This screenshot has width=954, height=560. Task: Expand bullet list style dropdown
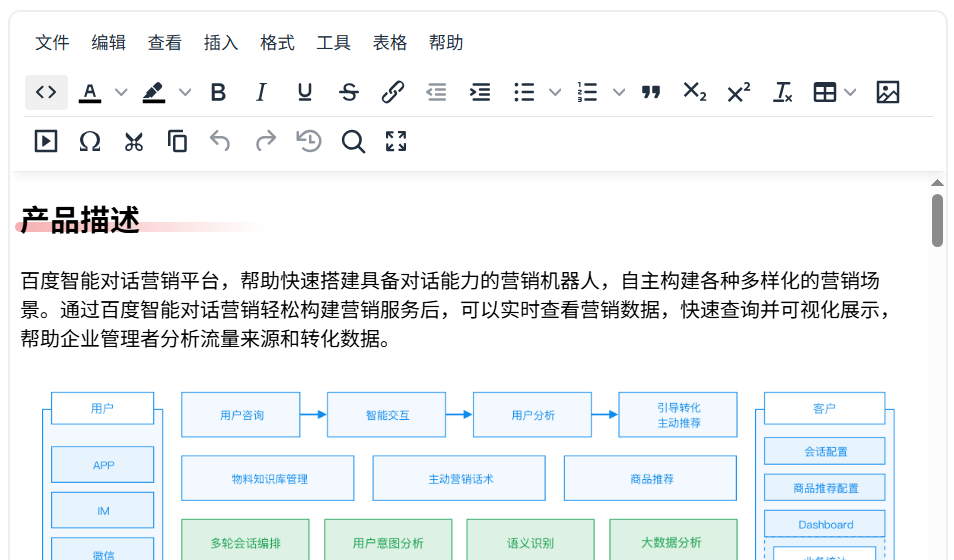tap(555, 93)
